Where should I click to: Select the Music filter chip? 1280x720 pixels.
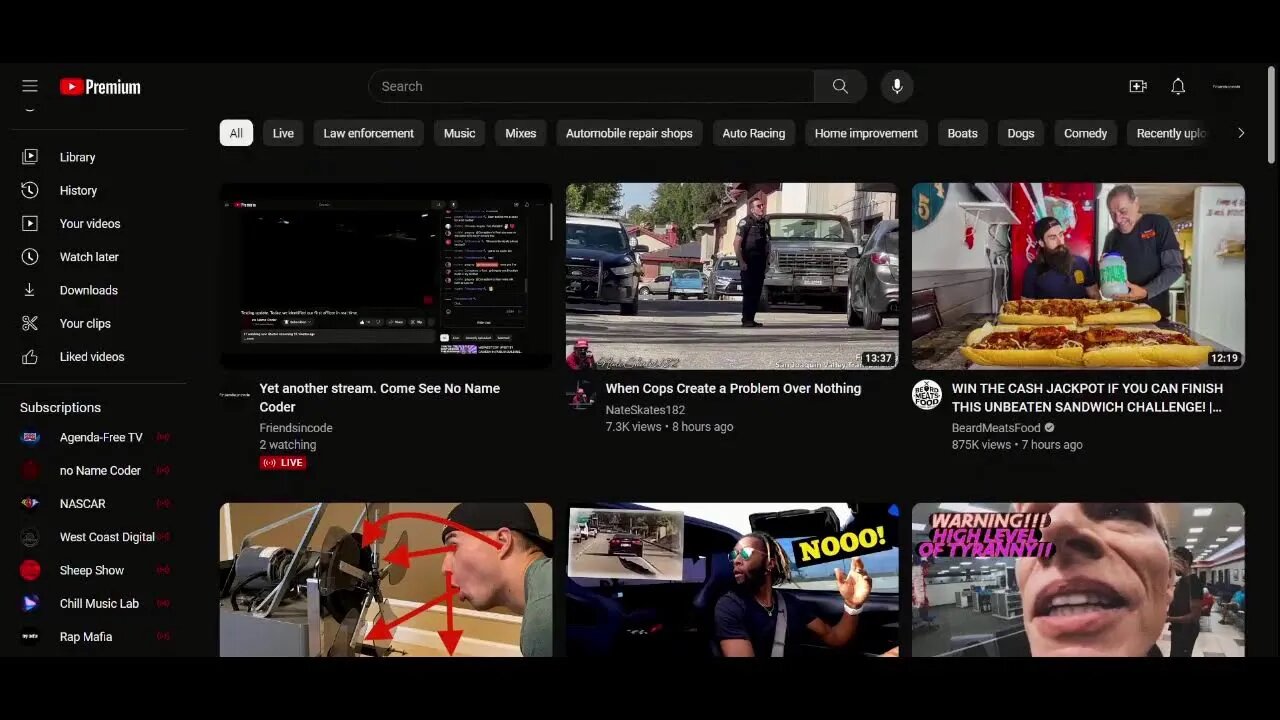pos(459,133)
